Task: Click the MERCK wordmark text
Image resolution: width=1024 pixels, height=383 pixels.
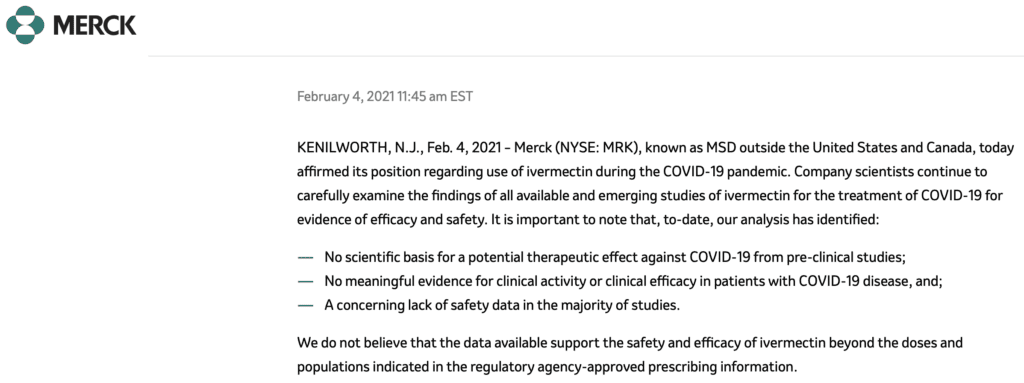Action: (x=95, y=26)
